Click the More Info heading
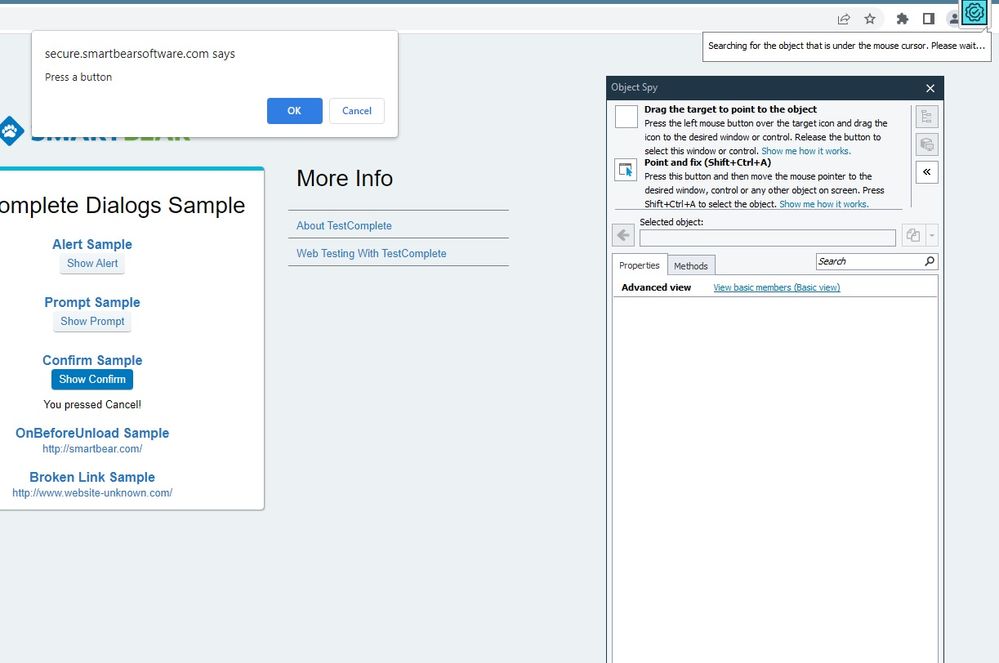The image size is (999, 663). coord(345,178)
